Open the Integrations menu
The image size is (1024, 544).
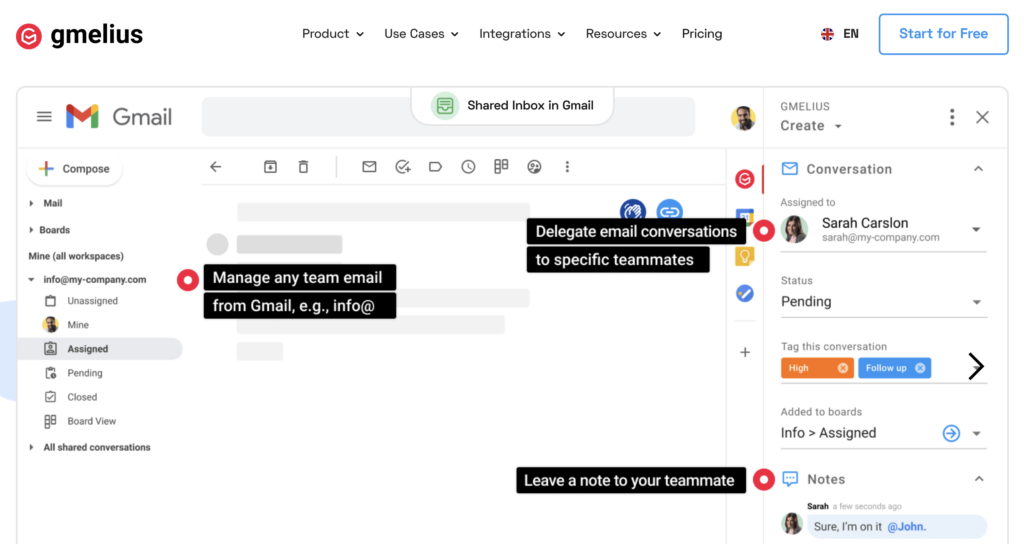click(522, 34)
